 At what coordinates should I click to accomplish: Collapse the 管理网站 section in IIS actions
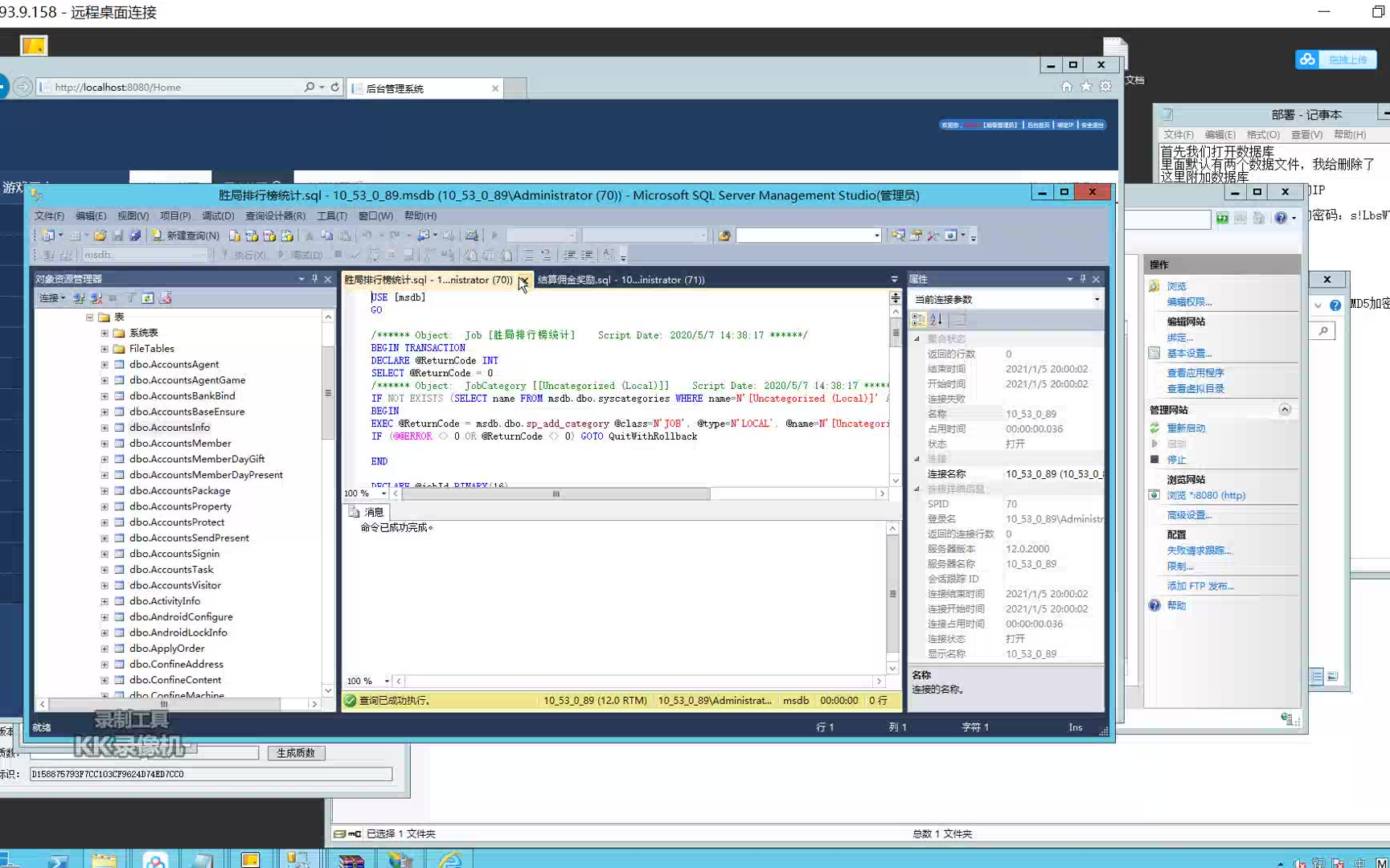pos(1285,410)
